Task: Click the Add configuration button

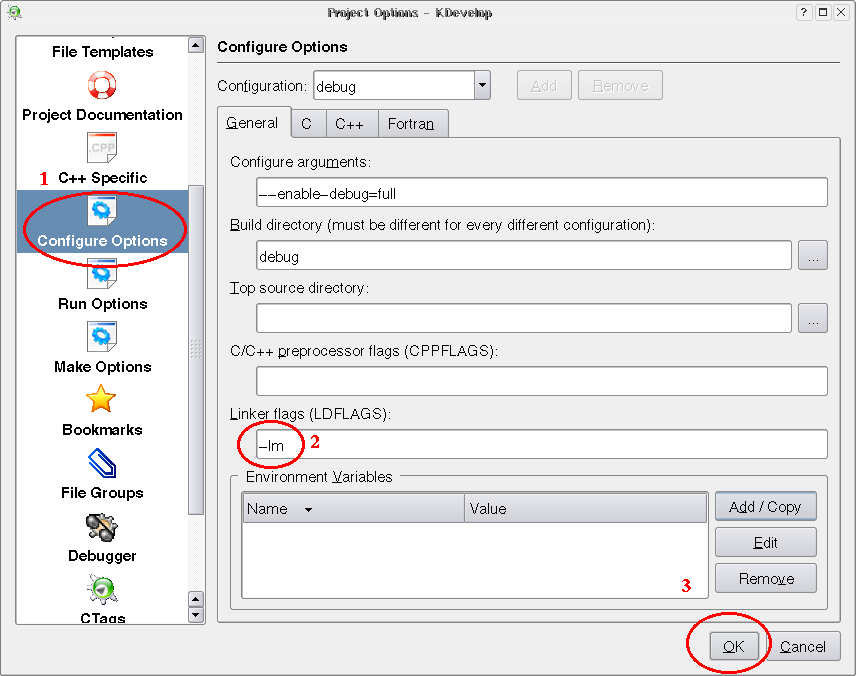Action: pyautogui.click(x=544, y=85)
